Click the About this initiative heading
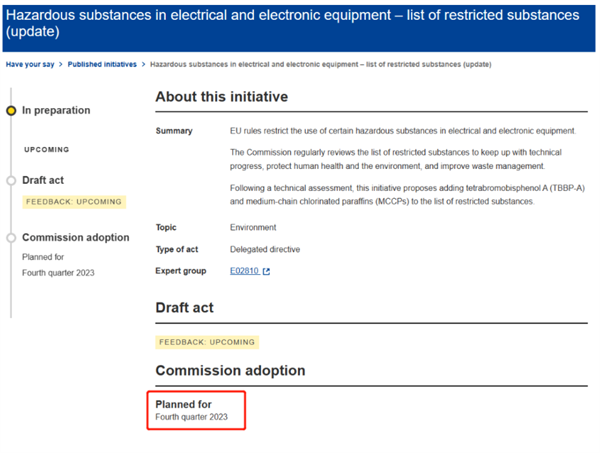The image size is (600, 453). pyautogui.click(x=222, y=97)
